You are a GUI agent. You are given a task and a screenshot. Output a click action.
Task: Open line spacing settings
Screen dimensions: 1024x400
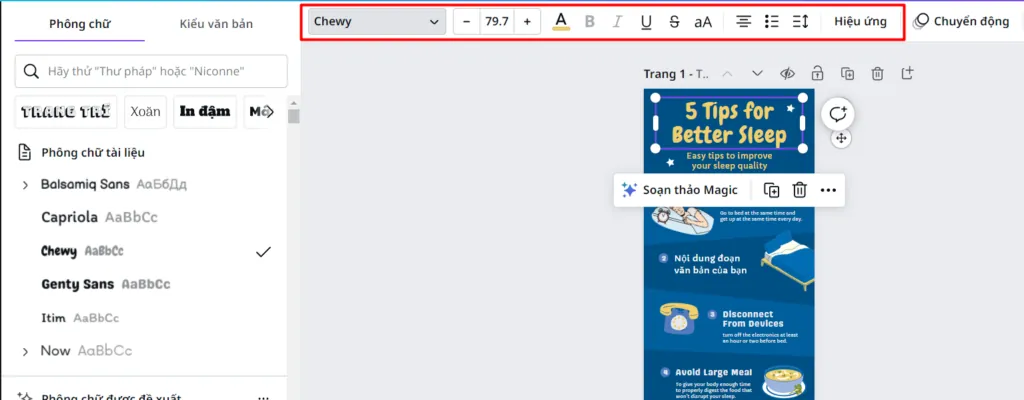point(801,22)
